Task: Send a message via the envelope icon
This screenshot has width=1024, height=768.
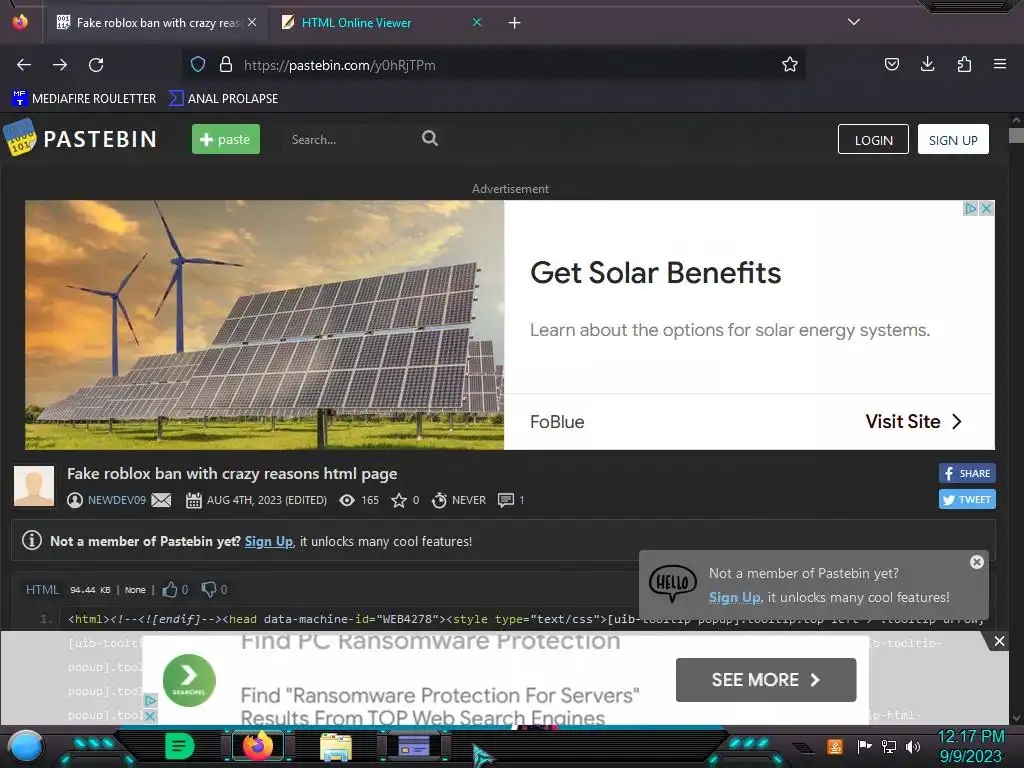Action: 161,500
